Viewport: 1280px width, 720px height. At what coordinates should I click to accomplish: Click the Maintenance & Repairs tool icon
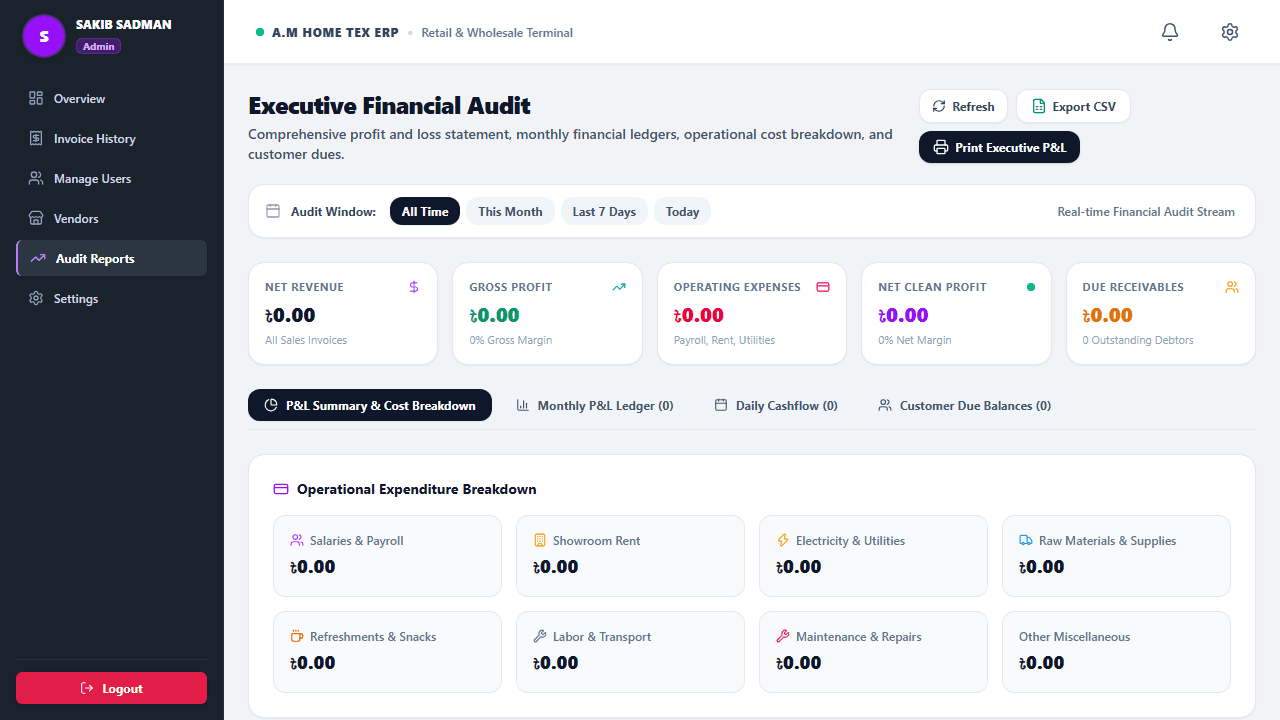[x=783, y=636]
